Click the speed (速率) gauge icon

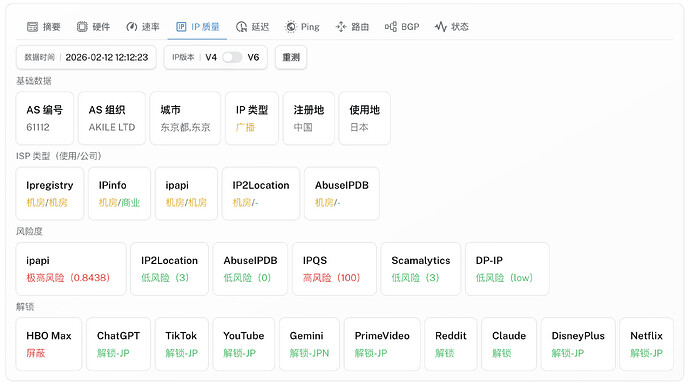pos(131,27)
